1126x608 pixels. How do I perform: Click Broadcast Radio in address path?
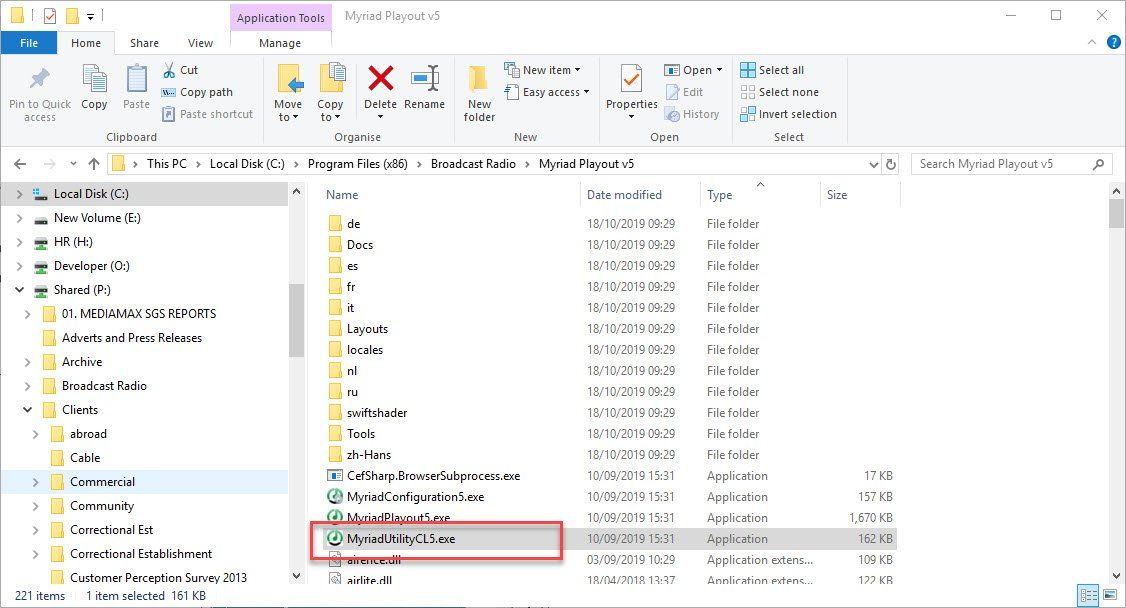[473, 164]
